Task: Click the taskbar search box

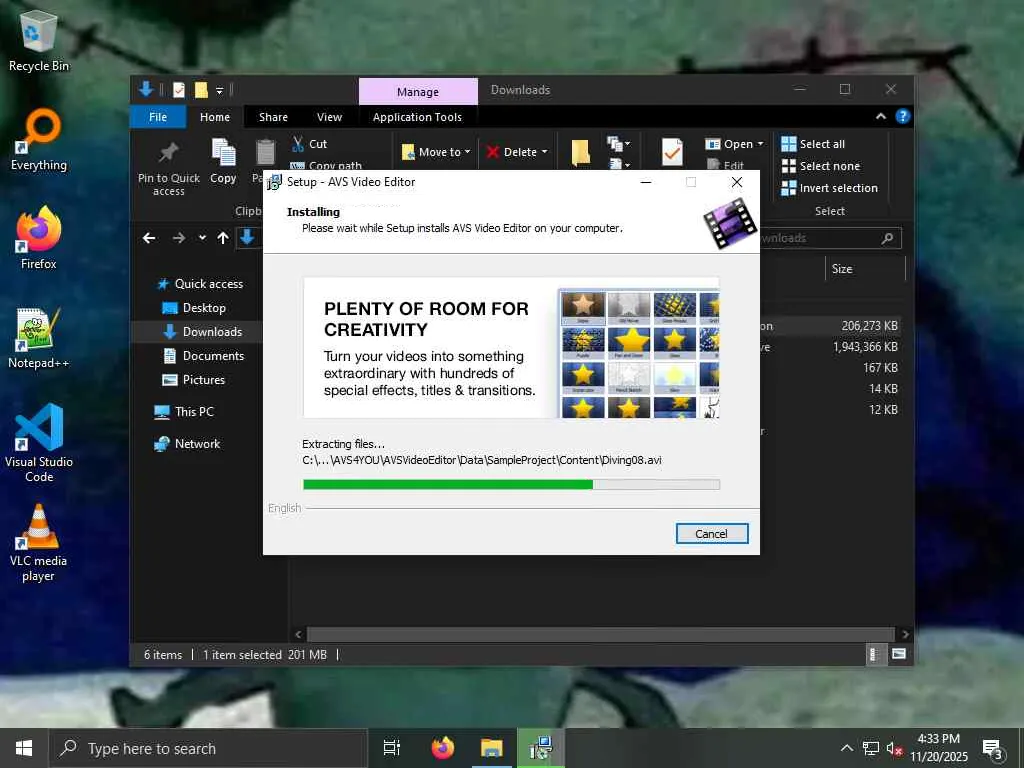Action: click(x=208, y=748)
